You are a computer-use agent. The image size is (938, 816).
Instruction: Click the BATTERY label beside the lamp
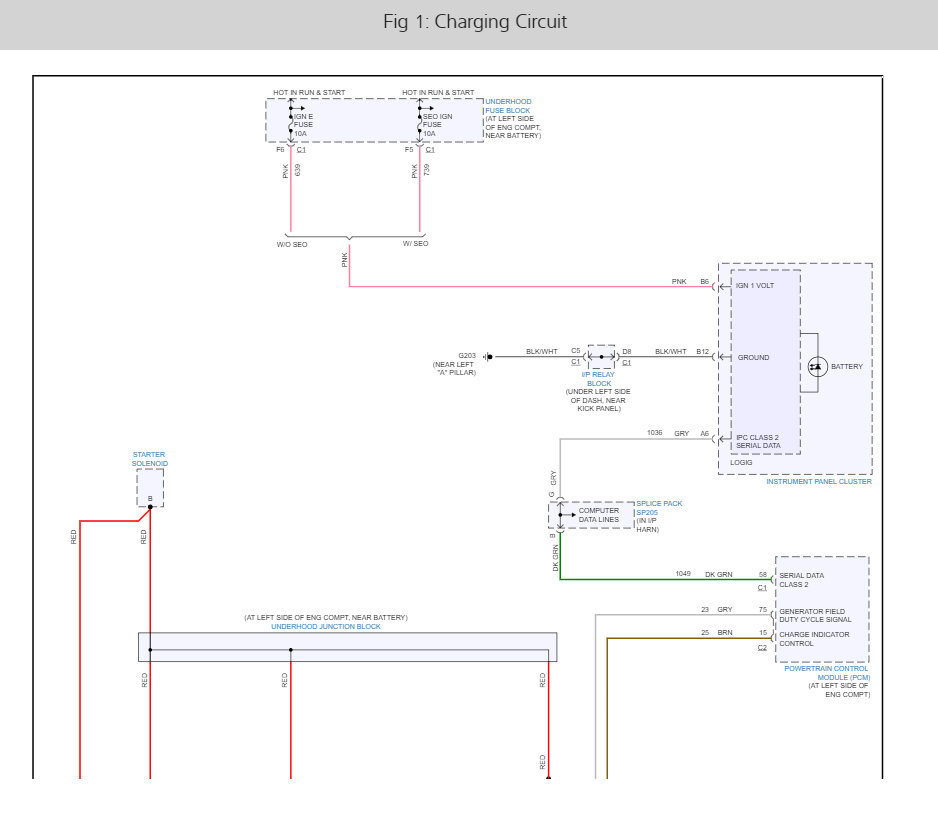846,366
